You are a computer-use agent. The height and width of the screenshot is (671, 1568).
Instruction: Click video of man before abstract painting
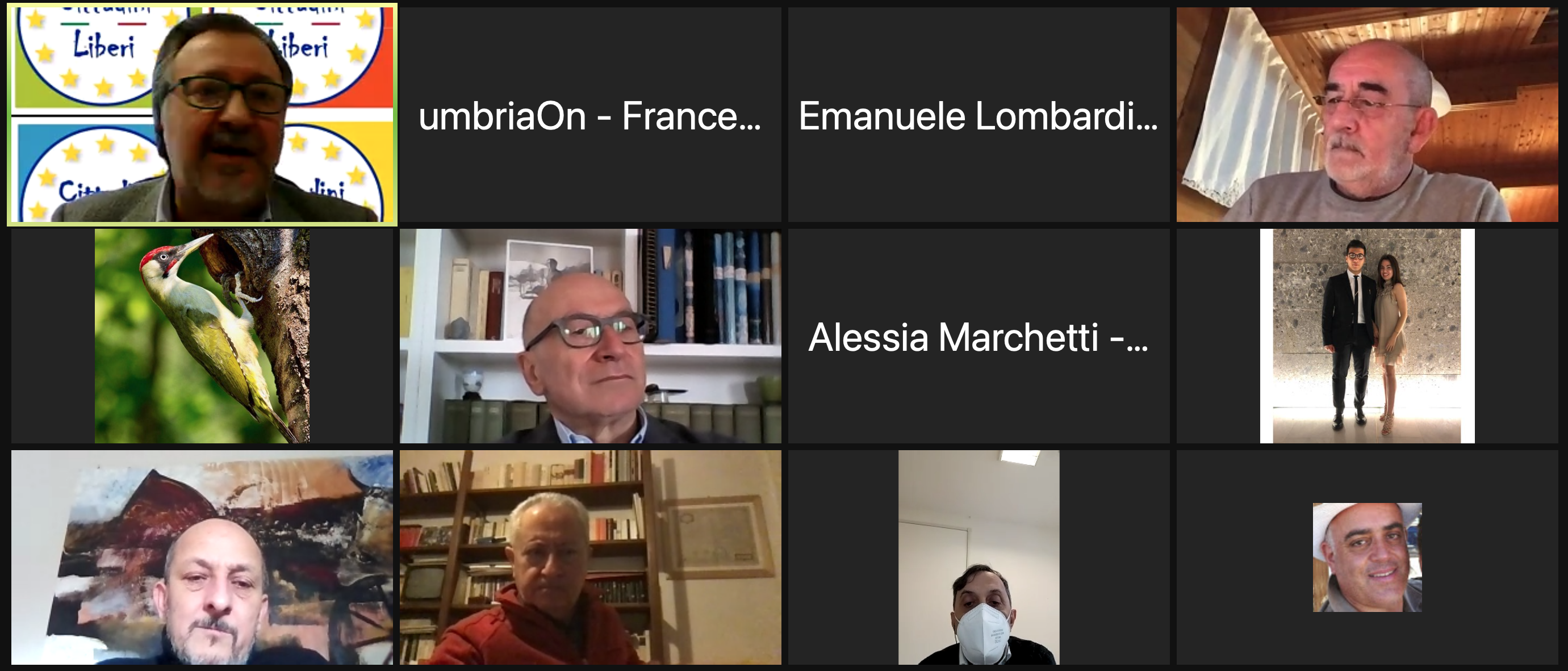[202, 557]
